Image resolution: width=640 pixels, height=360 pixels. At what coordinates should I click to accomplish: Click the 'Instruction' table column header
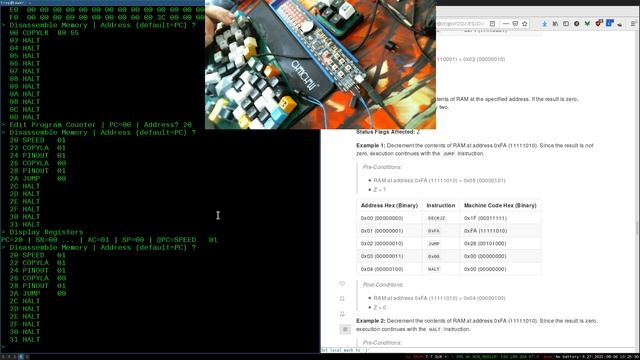[440, 205]
